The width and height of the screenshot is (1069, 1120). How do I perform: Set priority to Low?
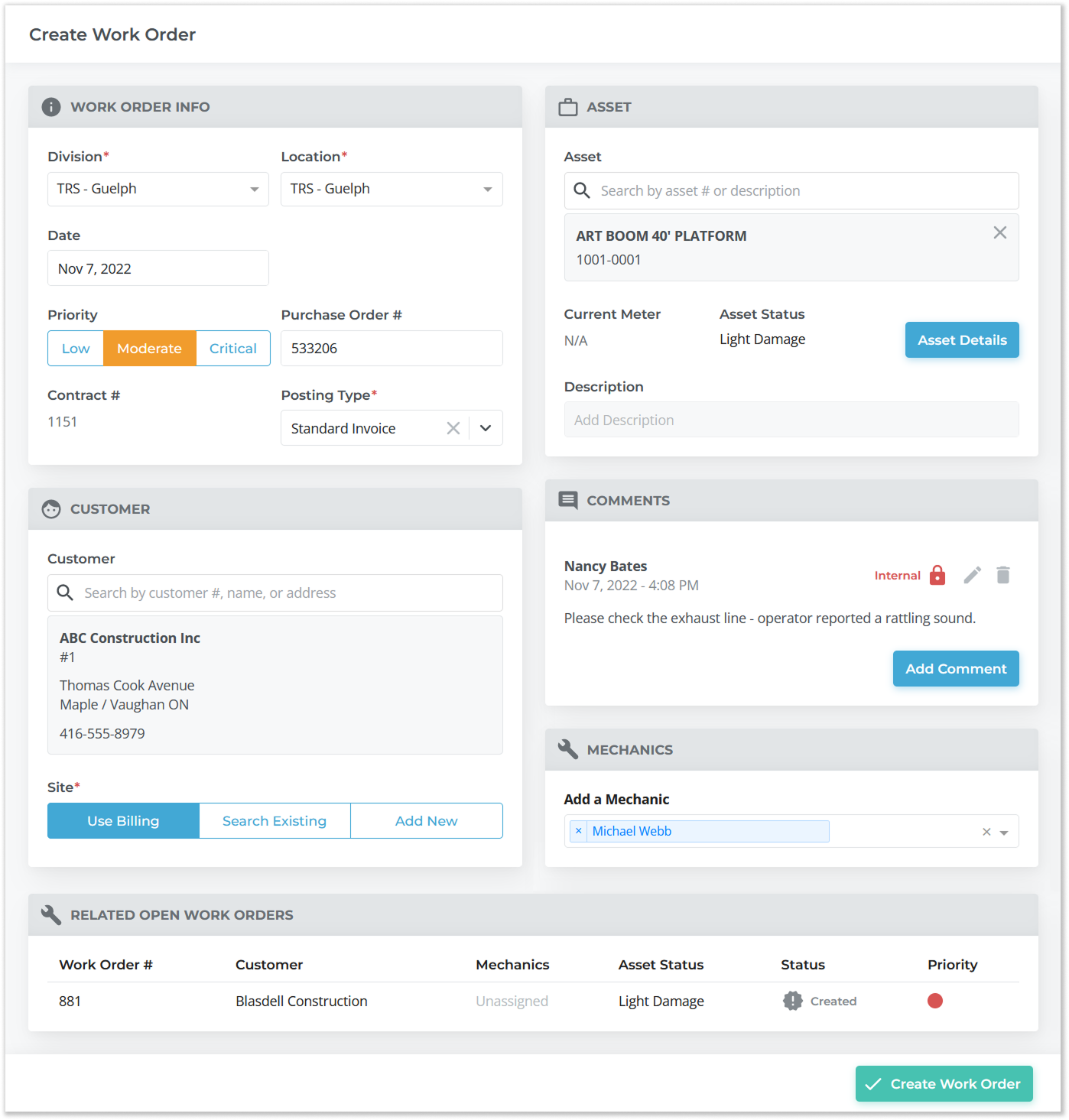point(76,349)
